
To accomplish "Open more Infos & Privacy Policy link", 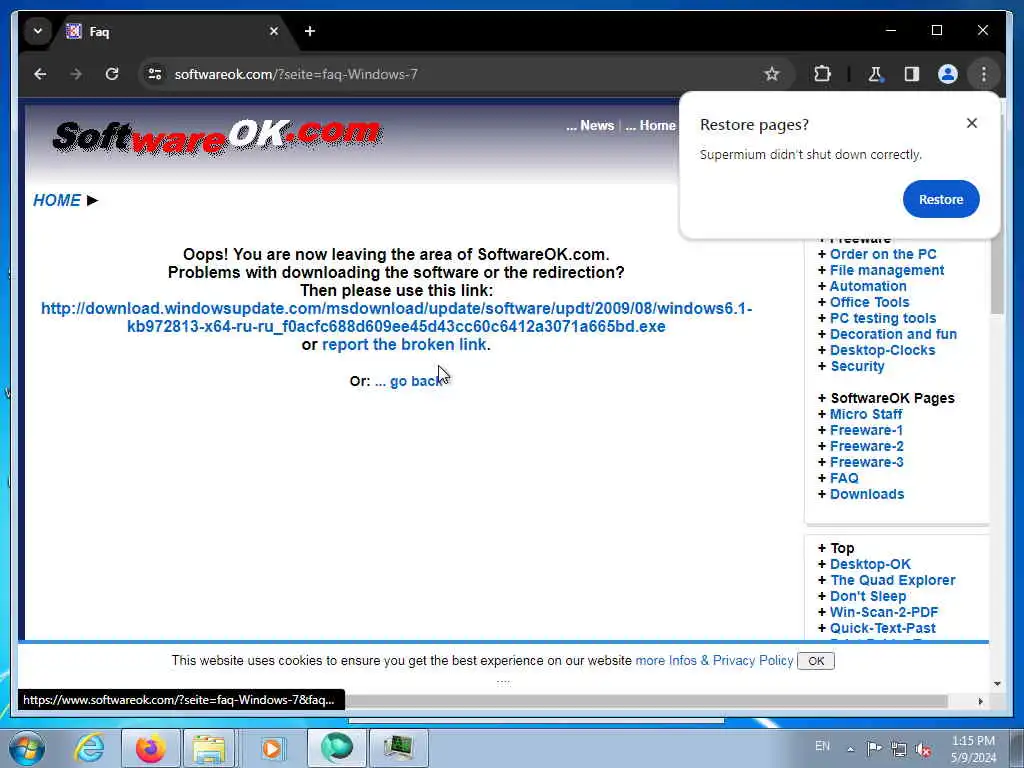I will coord(714,660).
